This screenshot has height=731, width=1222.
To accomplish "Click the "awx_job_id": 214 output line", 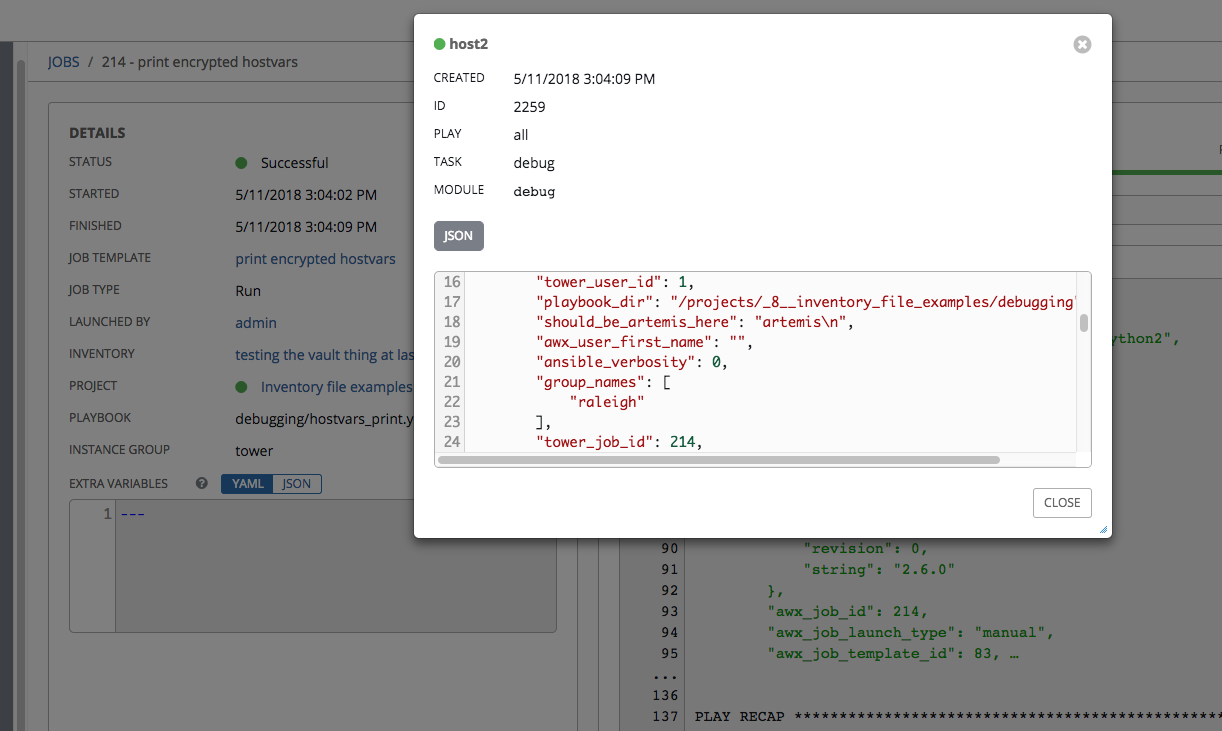I will pyautogui.click(x=847, y=612).
